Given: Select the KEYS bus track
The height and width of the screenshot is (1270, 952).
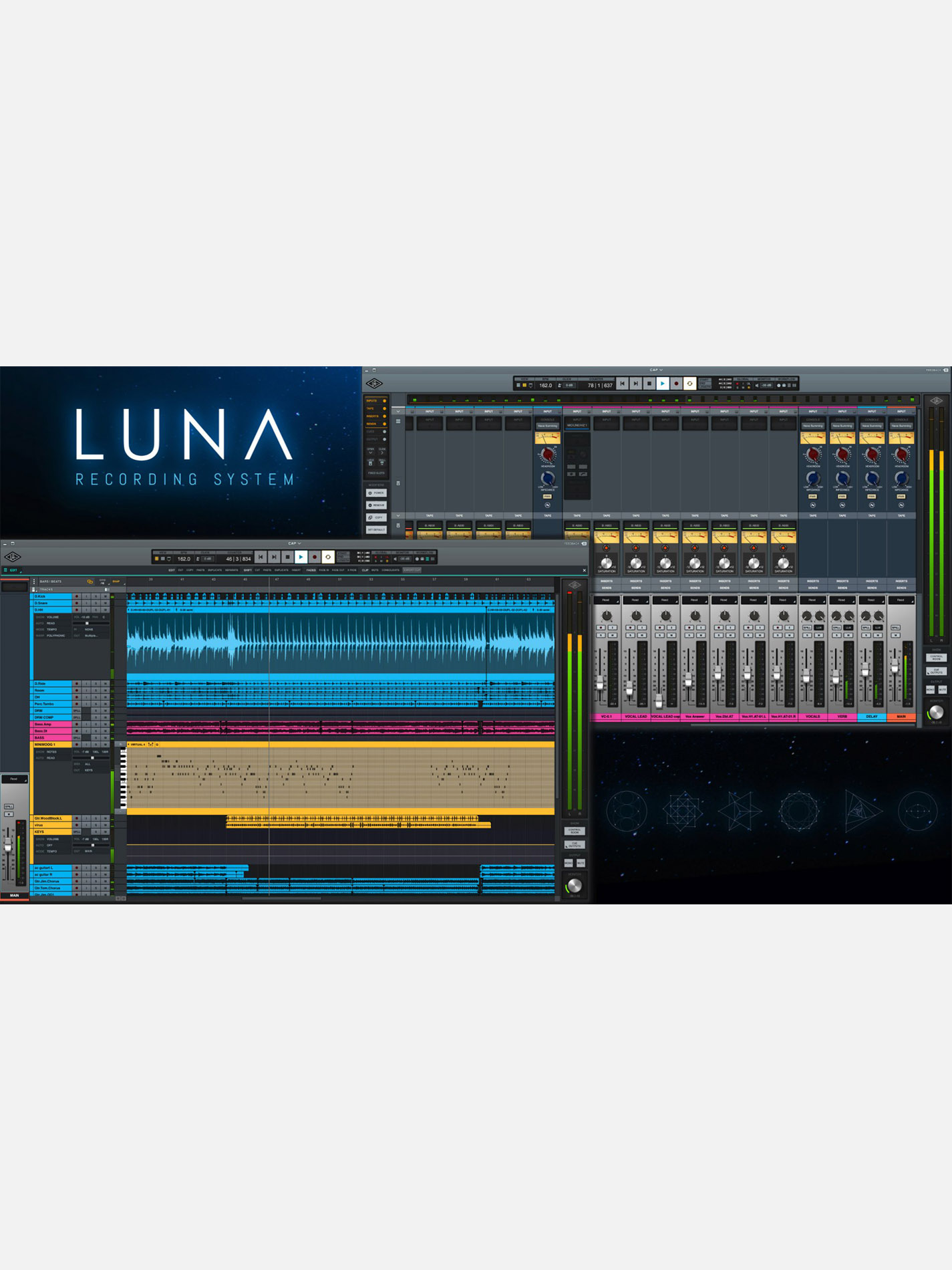Looking at the screenshot, I should [x=51, y=832].
